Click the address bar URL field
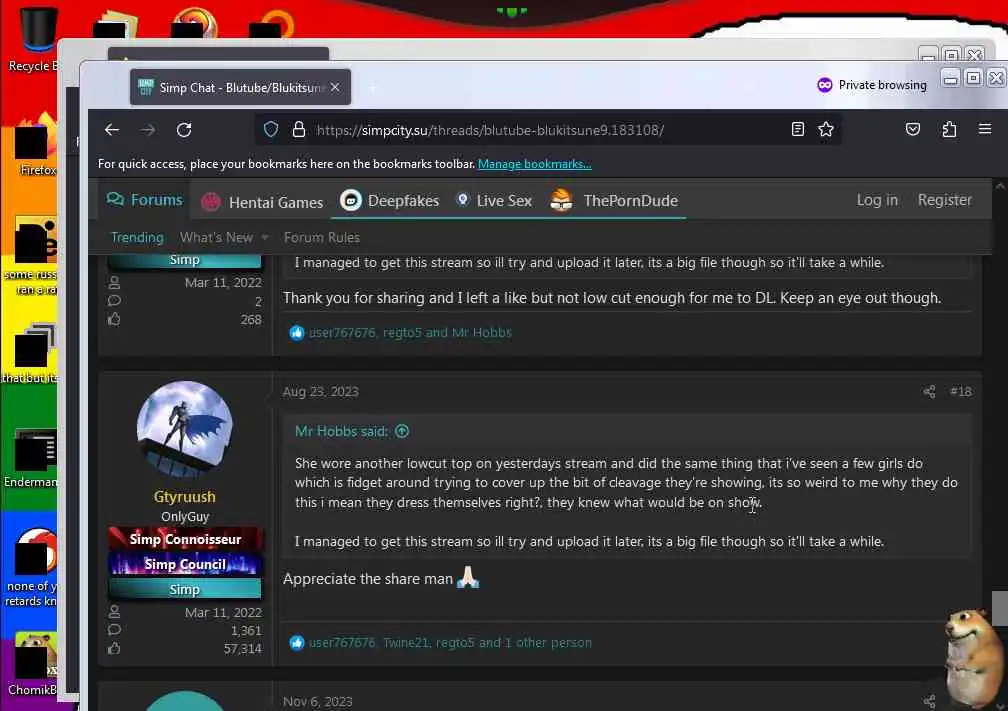This screenshot has width=1008, height=711. click(x=546, y=130)
